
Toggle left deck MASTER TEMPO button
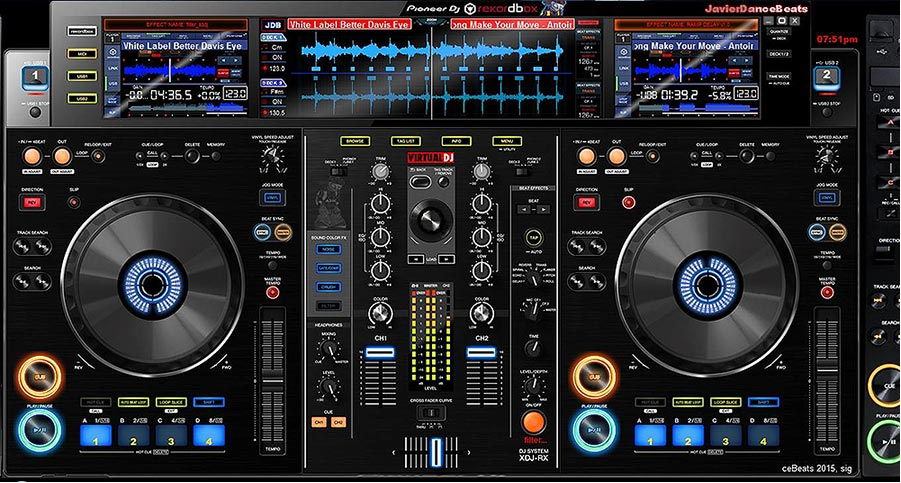[272, 292]
